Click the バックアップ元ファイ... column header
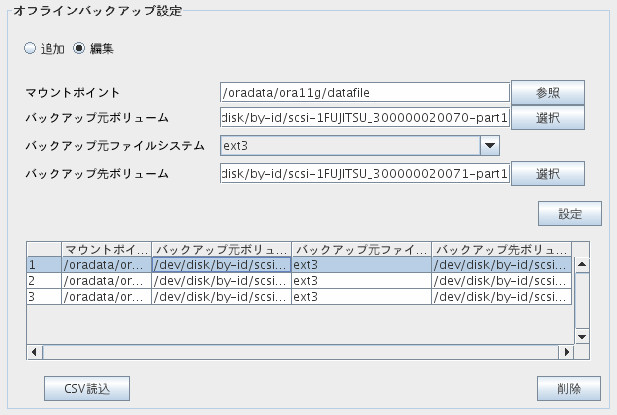 coord(361,249)
